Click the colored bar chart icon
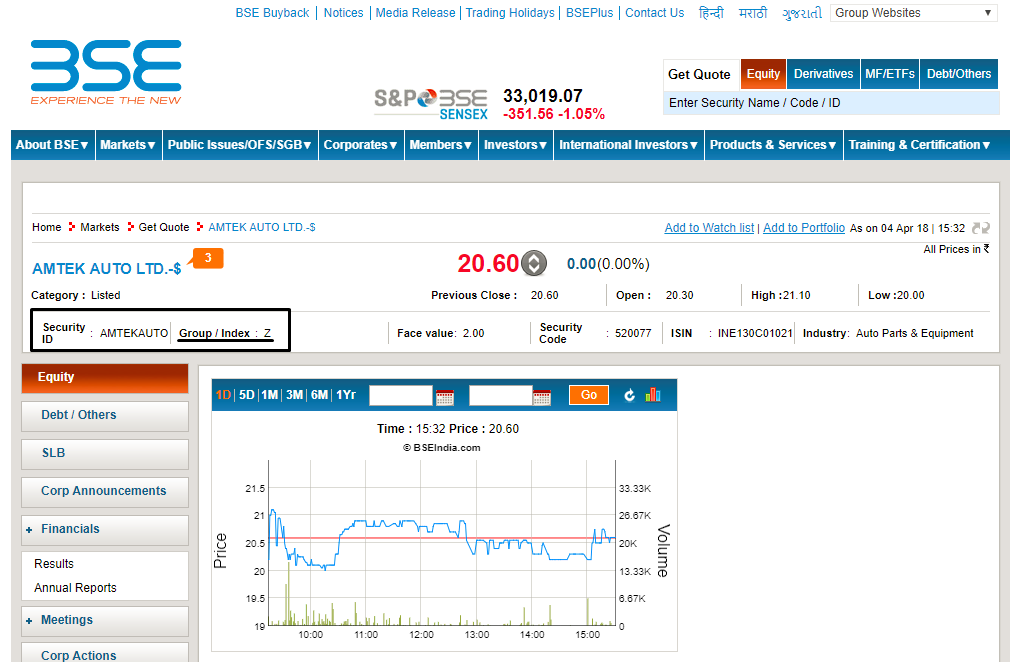The image size is (1031, 662). [x=653, y=394]
